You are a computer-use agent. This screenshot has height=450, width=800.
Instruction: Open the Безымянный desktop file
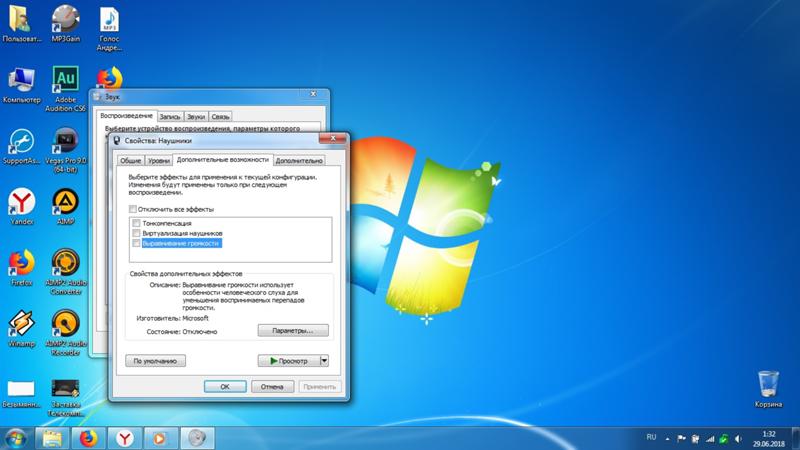pos(21,393)
